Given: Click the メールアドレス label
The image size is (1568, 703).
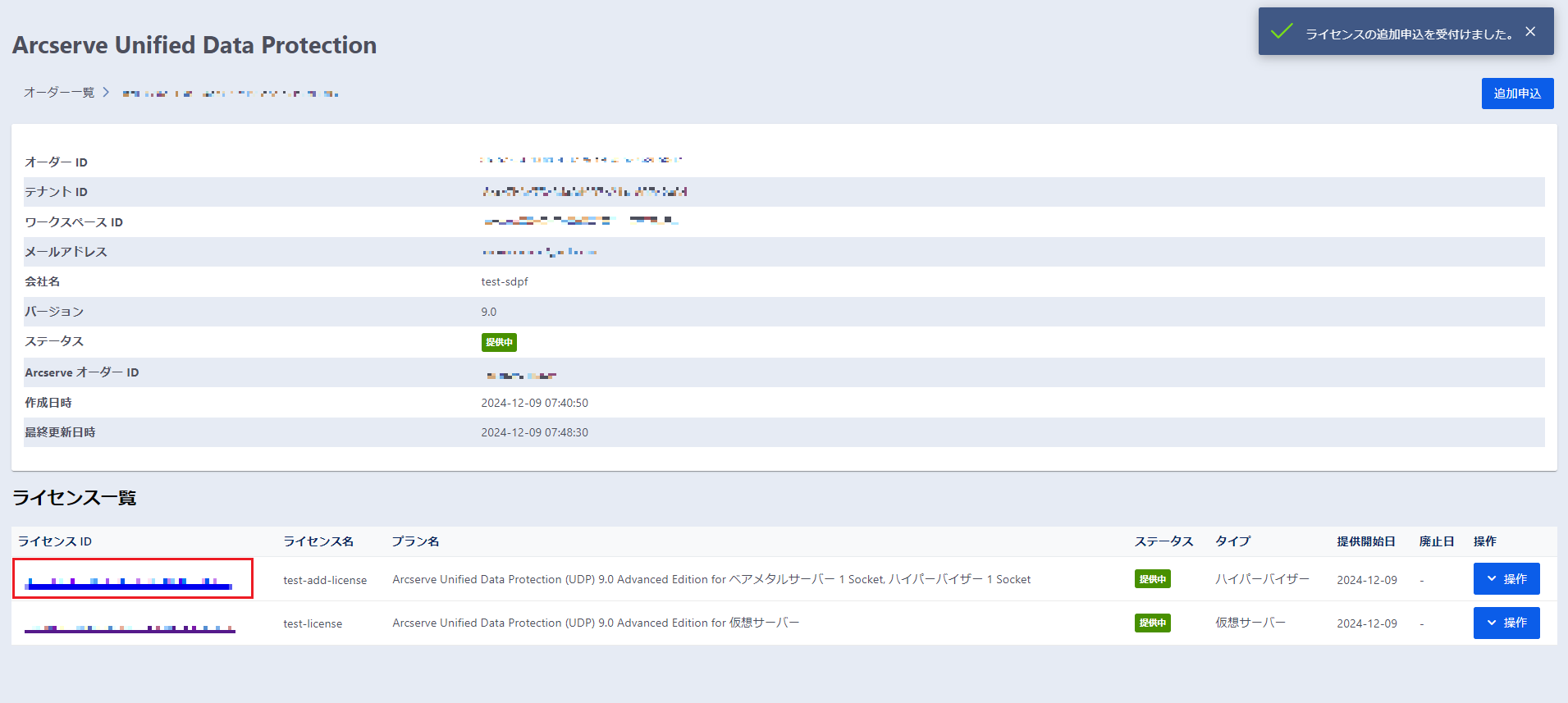Looking at the screenshot, I should [66, 252].
